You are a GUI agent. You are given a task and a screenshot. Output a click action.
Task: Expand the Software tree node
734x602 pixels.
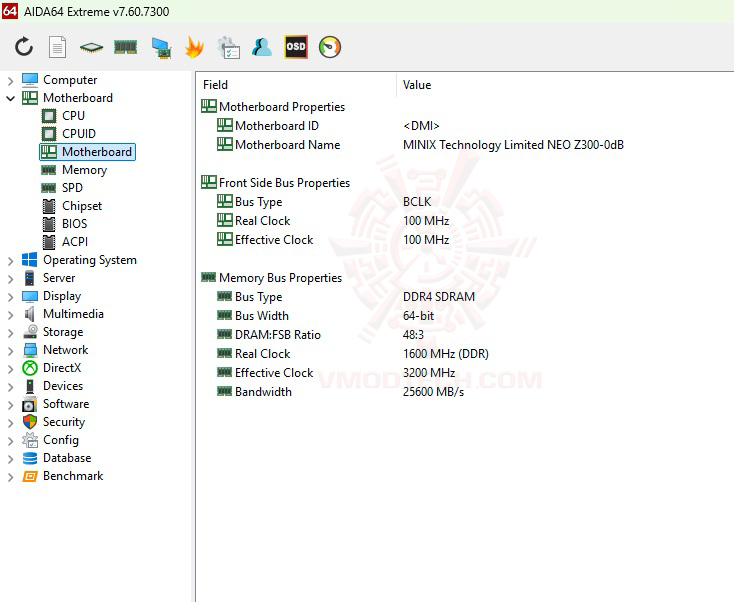coord(10,405)
